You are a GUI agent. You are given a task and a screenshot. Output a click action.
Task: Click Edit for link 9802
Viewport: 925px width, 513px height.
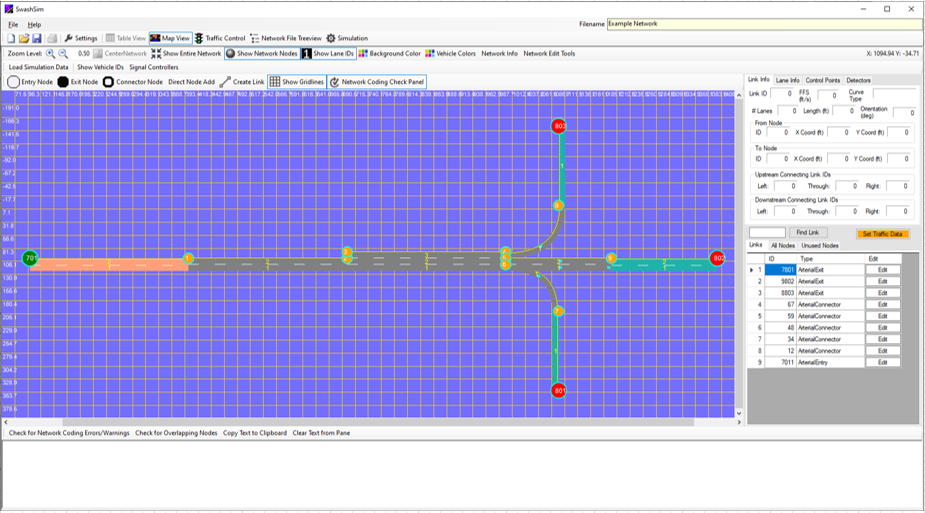point(883,281)
